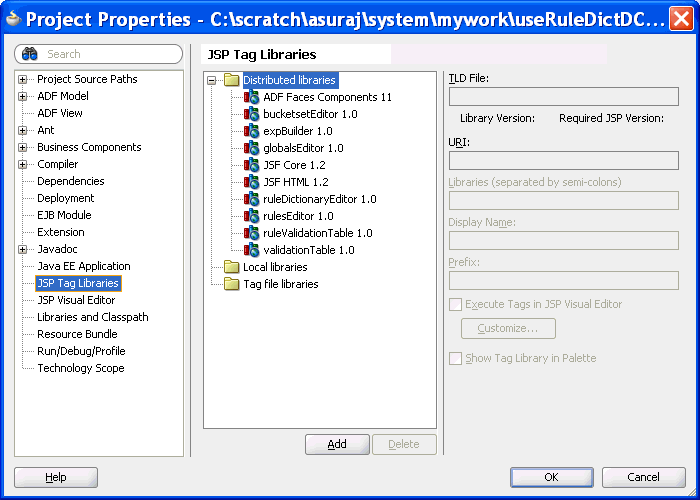This screenshot has height=500, width=700.
Task: Open Java EE Application settings
Action: click(x=84, y=266)
